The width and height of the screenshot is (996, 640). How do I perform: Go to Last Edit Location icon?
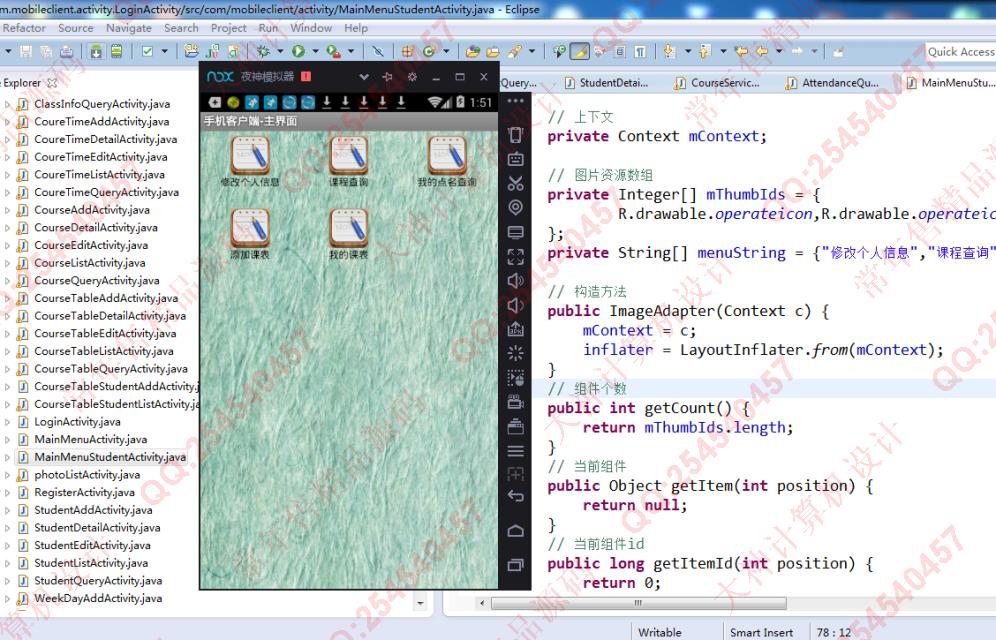coord(741,51)
